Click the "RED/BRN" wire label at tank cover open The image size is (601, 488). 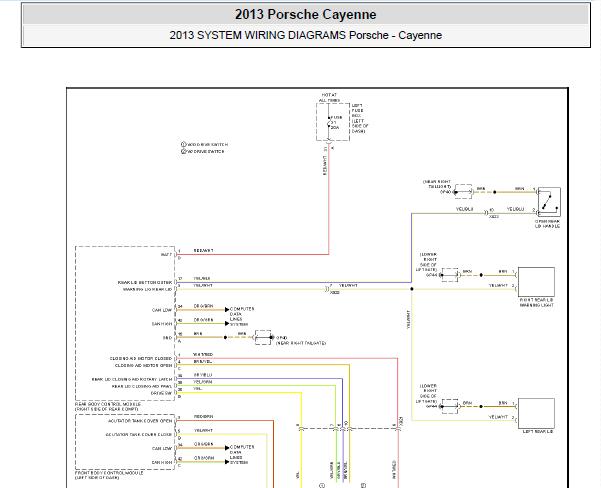204,417
